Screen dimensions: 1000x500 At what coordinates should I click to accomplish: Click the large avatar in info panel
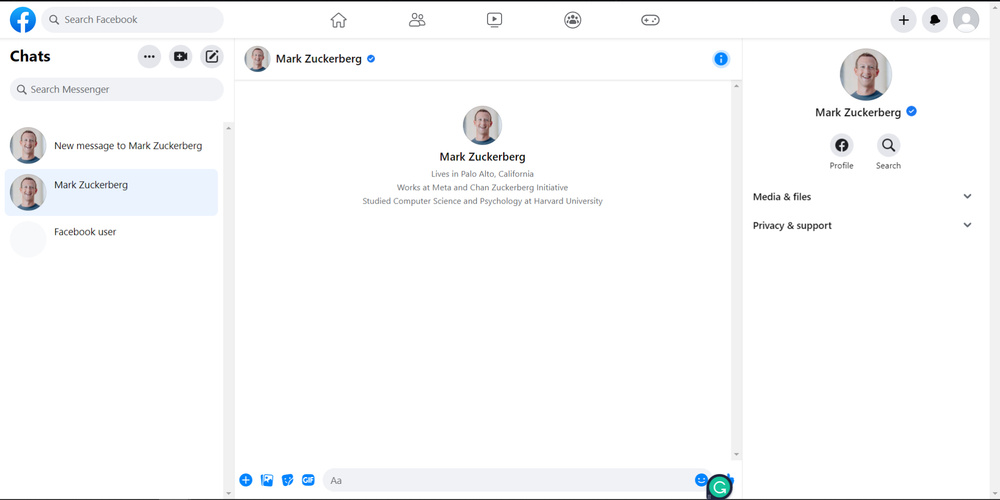(x=865, y=74)
